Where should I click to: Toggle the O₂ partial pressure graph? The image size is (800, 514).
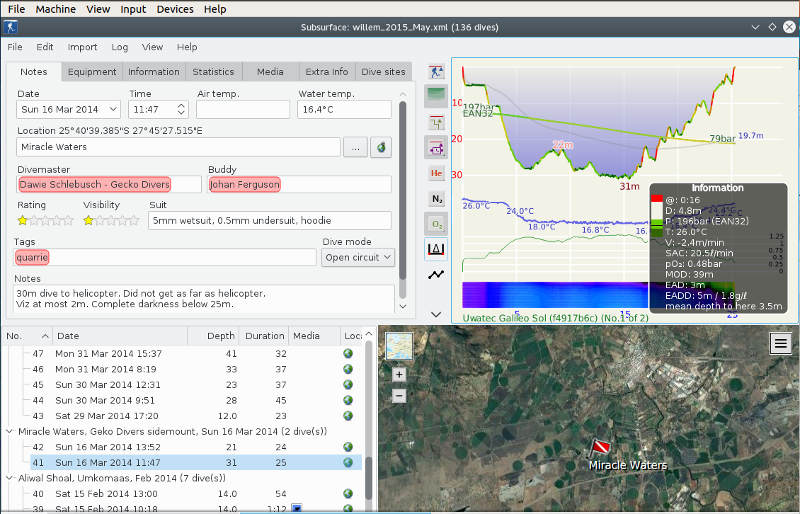click(x=436, y=223)
